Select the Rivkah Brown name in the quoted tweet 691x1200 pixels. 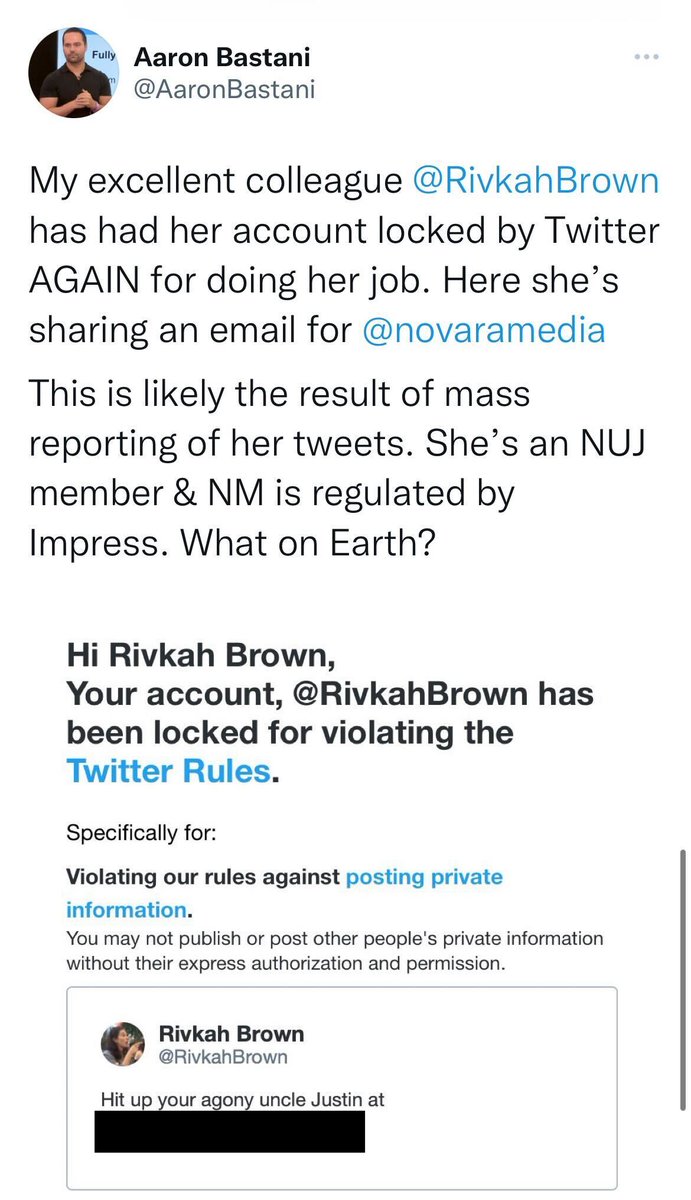coord(231,1033)
